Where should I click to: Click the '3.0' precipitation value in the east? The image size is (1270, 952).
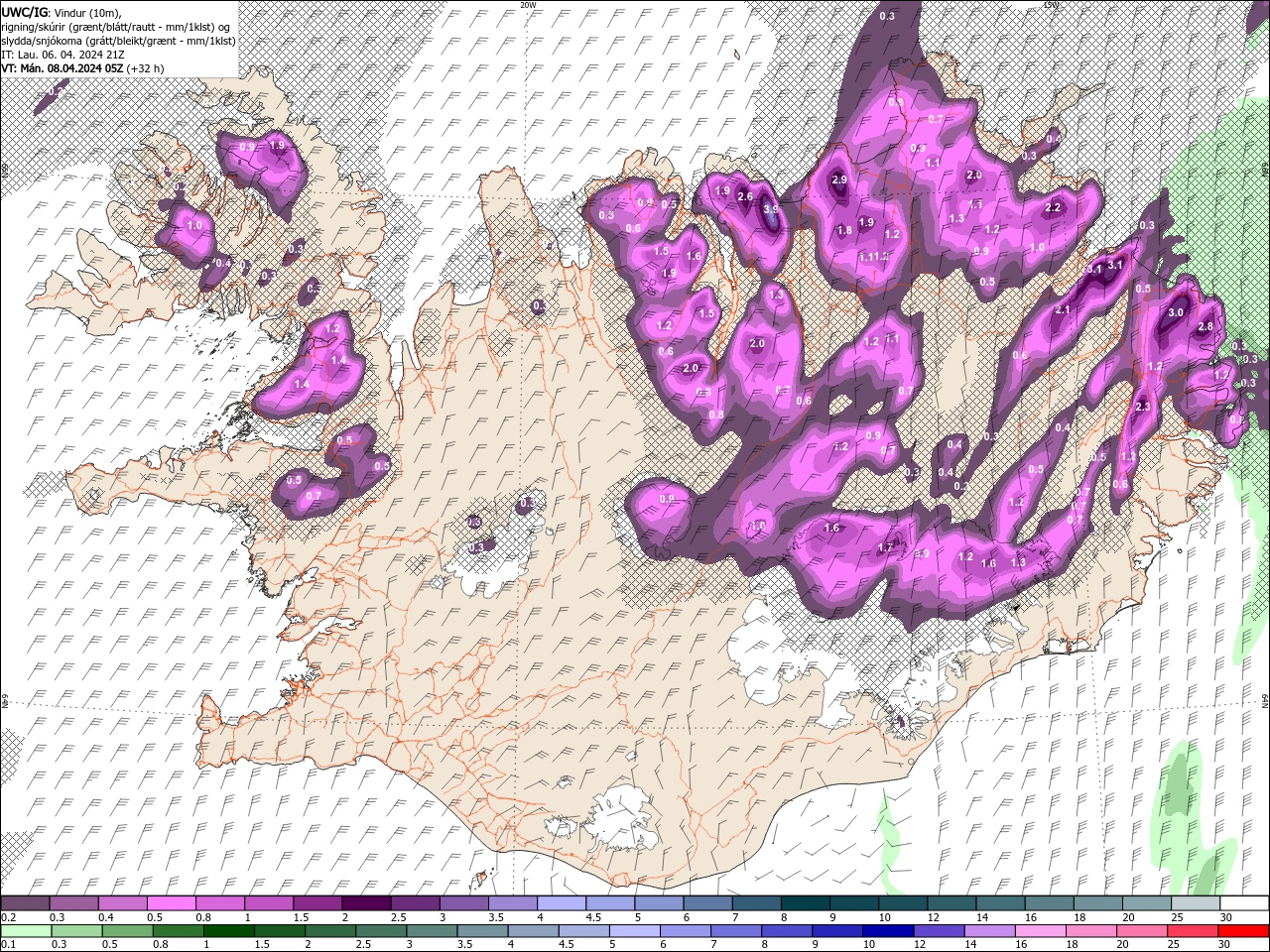(x=1176, y=312)
